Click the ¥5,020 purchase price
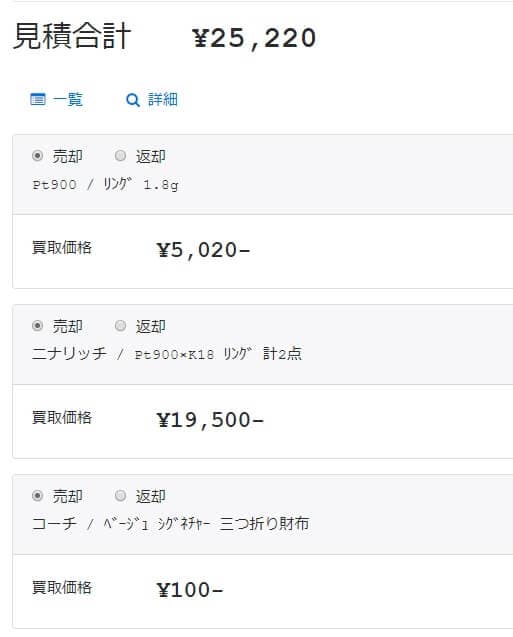The height and width of the screenshot is (637, 513). click(x=203, y=250)
